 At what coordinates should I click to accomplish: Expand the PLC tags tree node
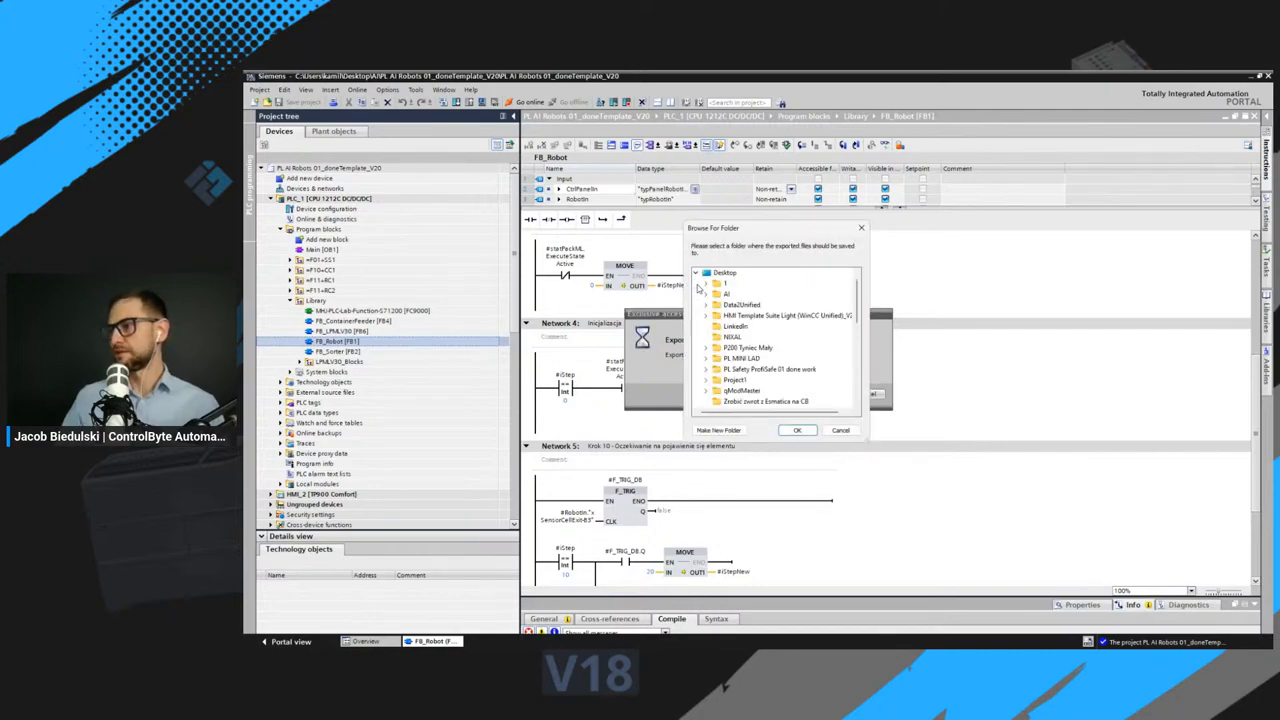[x=281, y=402]
